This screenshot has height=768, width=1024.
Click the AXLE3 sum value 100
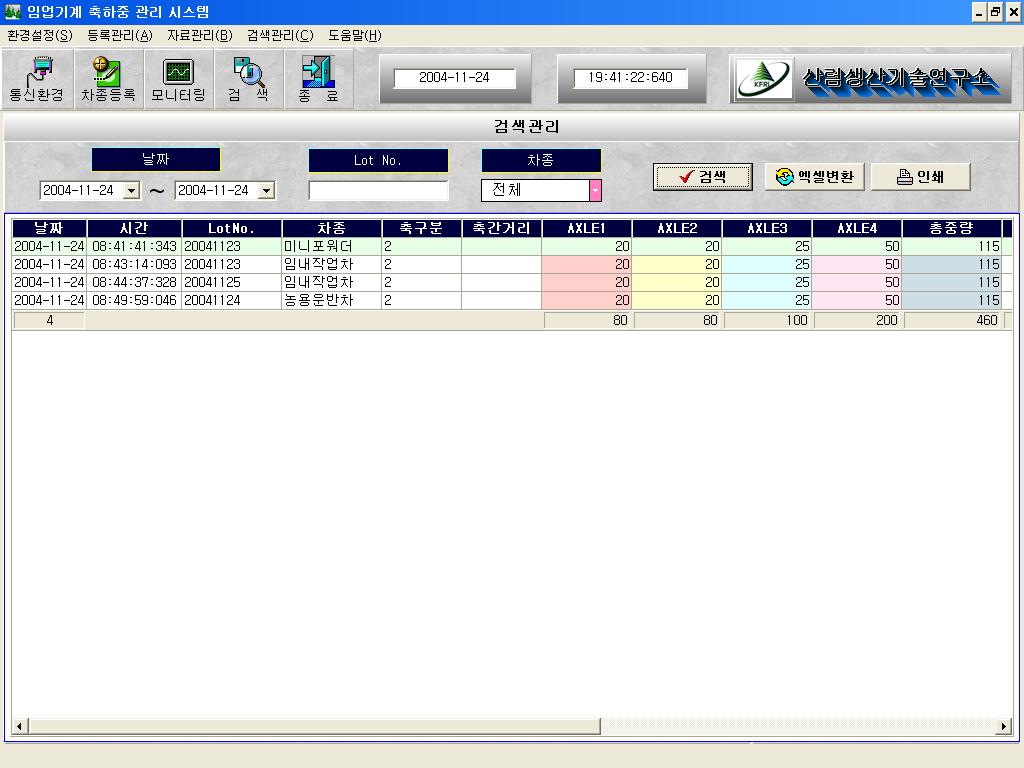pos(767,320)
